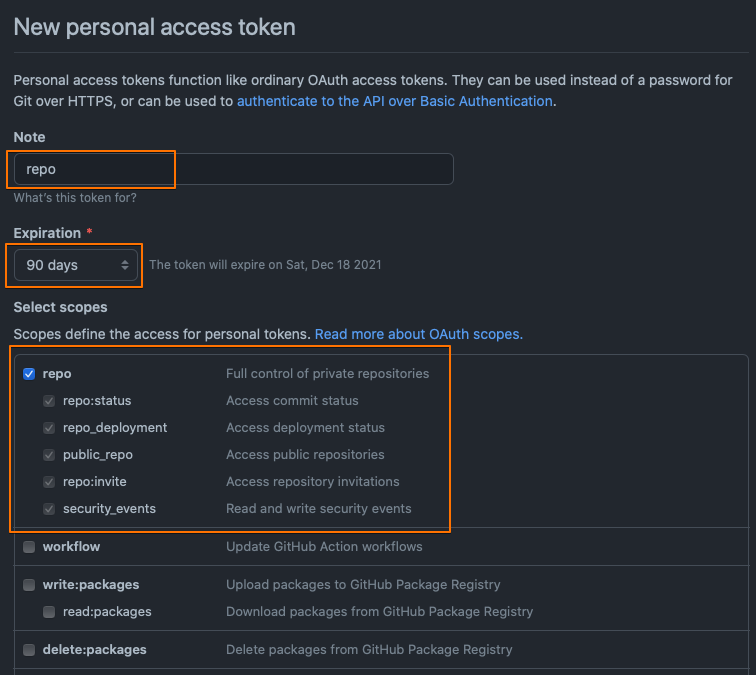Image resolution: width=756 pixels, height=675 pixels.
Task: Check the write:packages scope
Action: 29,585
